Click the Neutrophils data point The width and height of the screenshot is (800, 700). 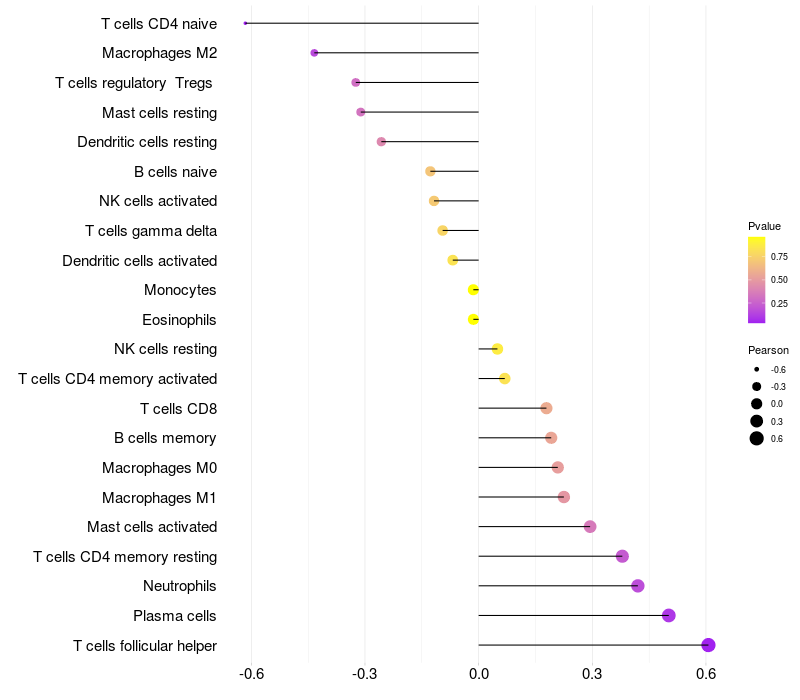637,586
